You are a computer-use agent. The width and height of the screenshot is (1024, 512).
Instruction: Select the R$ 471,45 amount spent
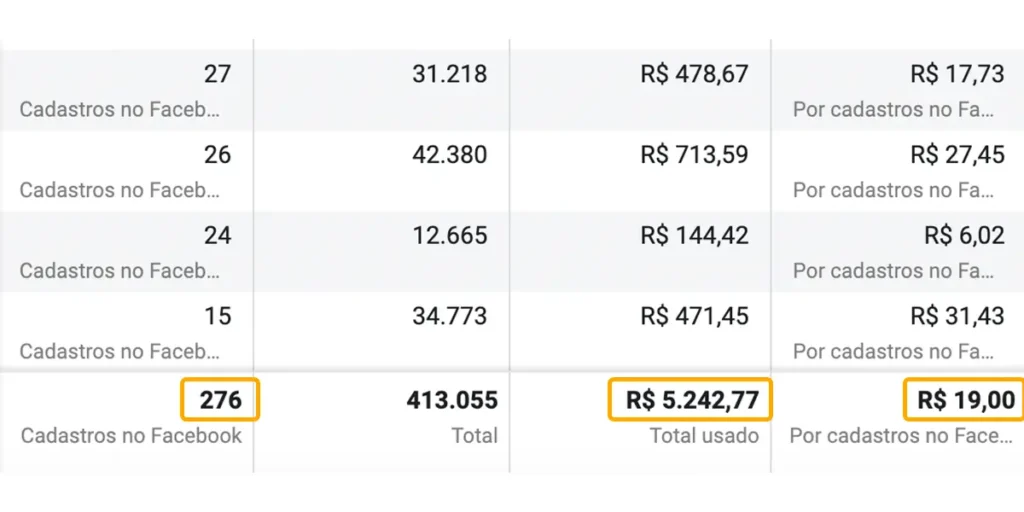[x=694, y=317]
